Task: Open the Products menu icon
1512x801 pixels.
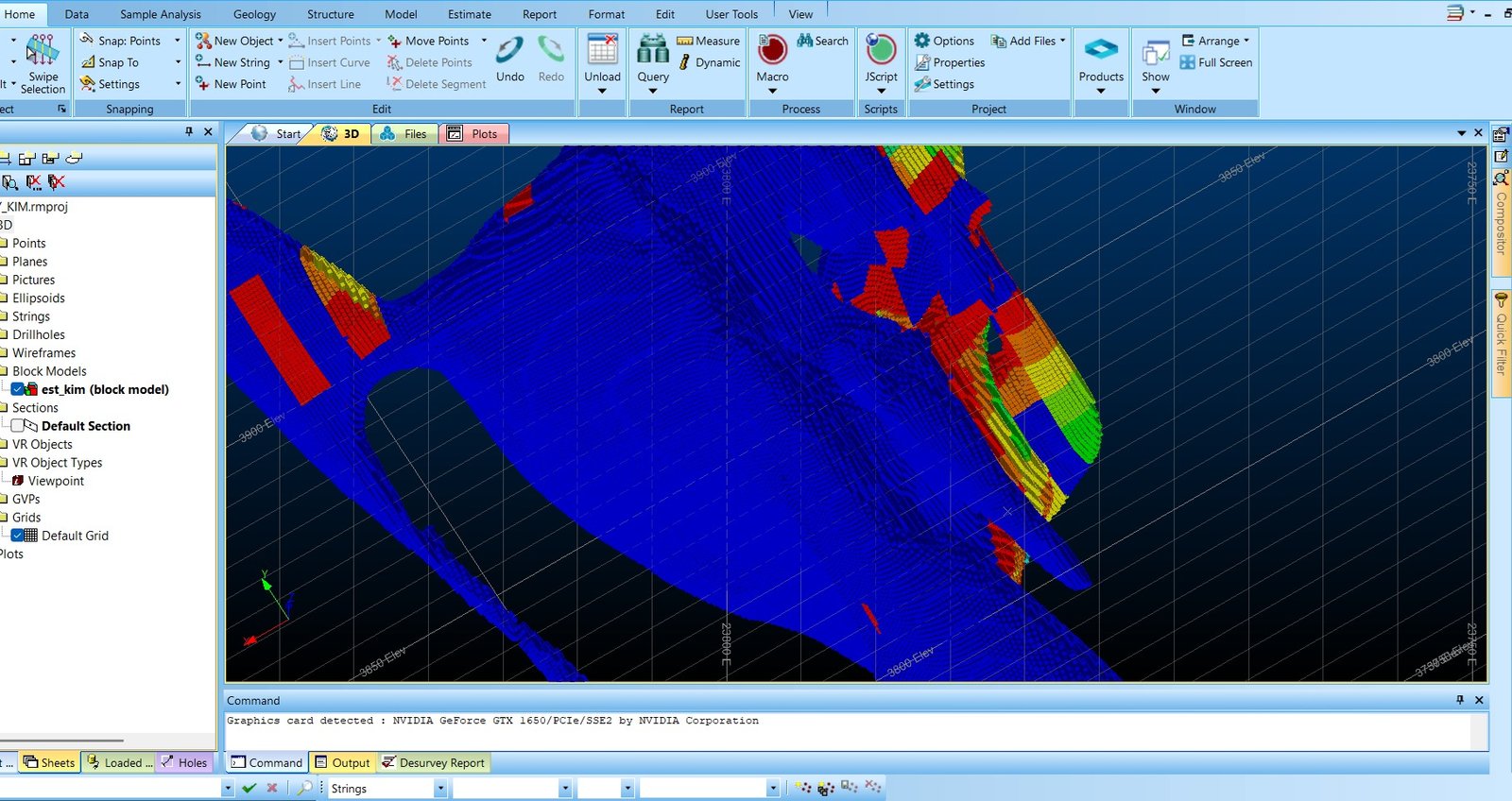Action: (1101, 49)
